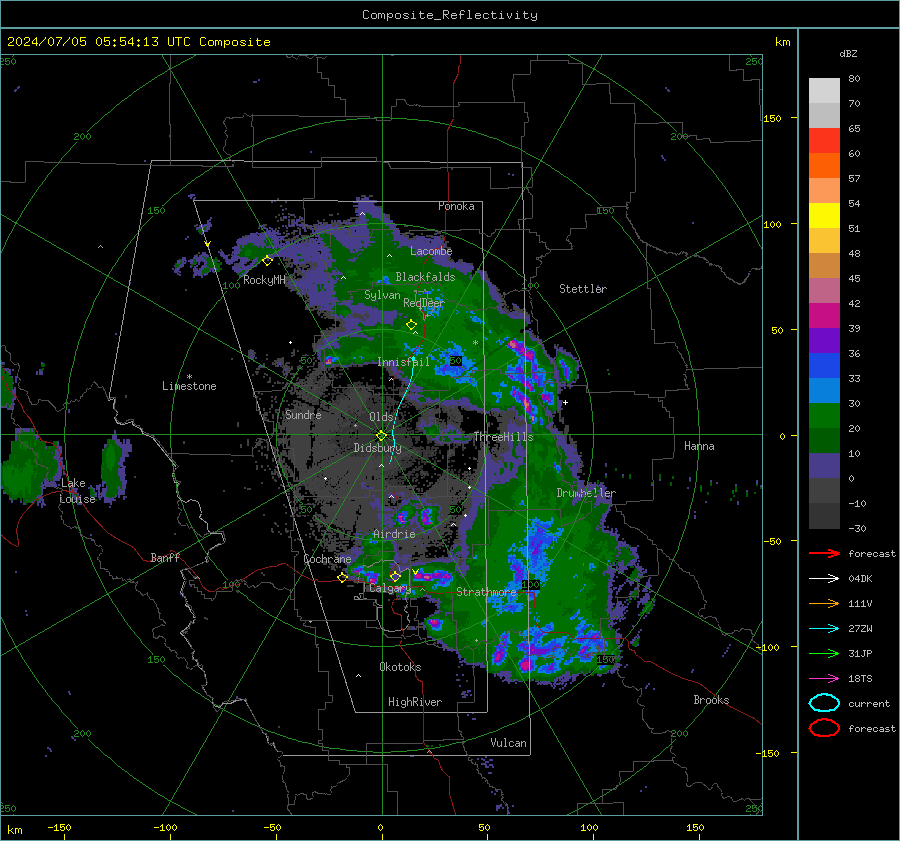Select the yellow diamond marker above RockyMH
This screenshot has width=900, height=841.
point(267,261)
